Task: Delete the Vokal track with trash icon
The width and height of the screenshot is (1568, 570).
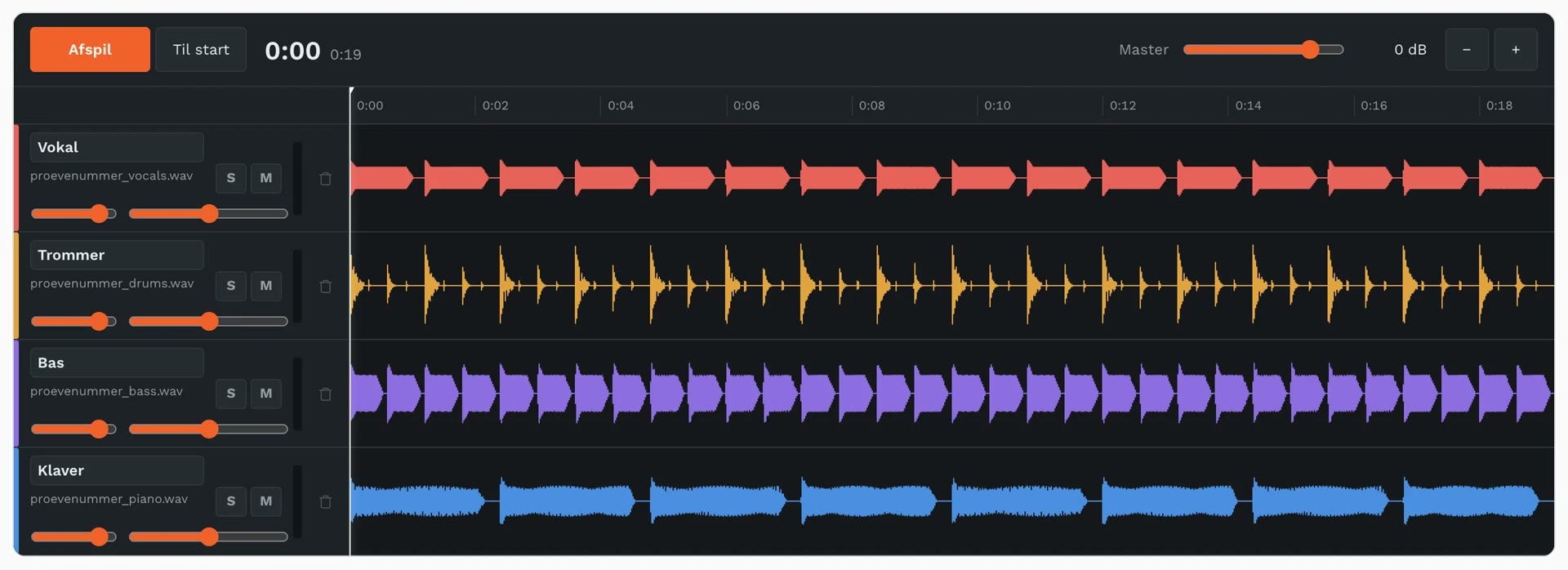Action: coord(325,178)
